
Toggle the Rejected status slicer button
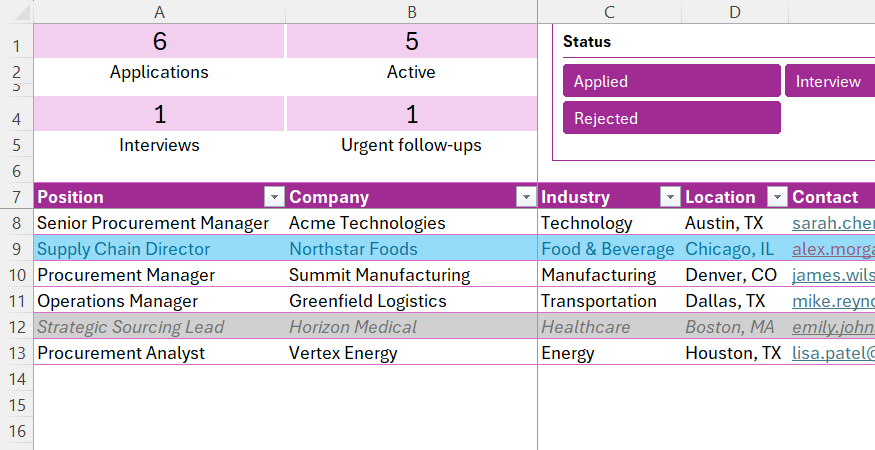tap(671, 118)
